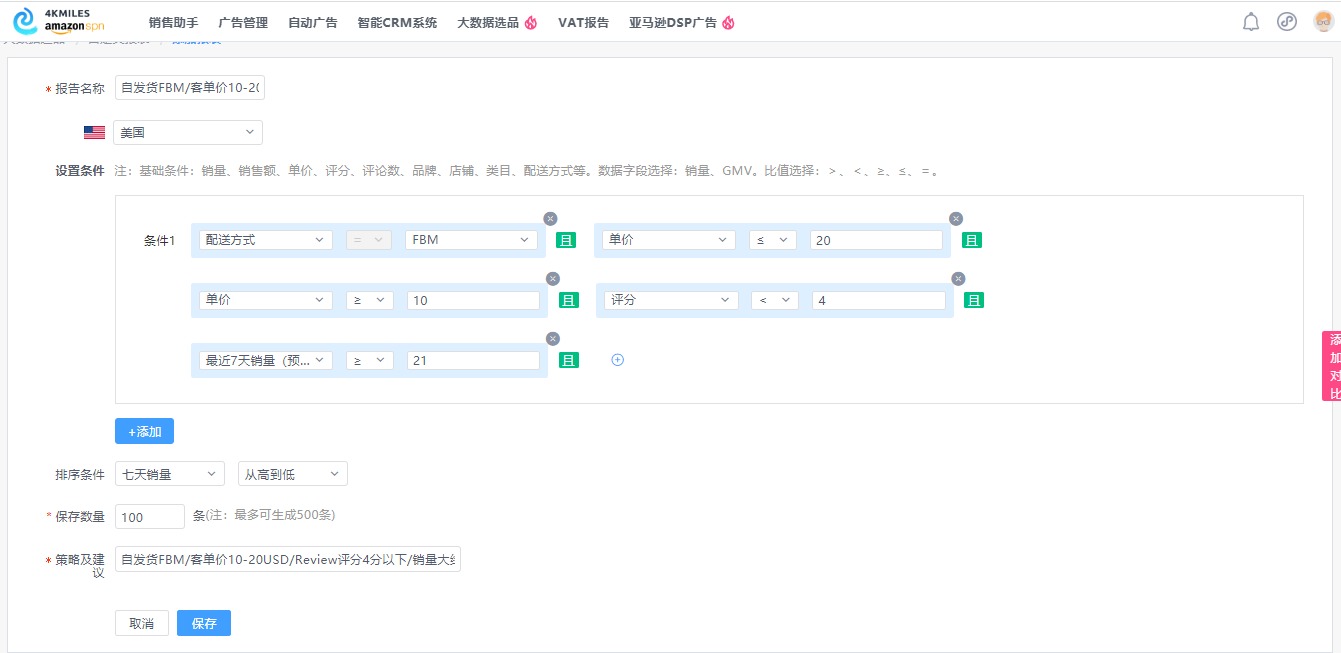1341x653 pixels.
Task: Remove the 评分 condition using its x icon
Action: click(957, 278)
